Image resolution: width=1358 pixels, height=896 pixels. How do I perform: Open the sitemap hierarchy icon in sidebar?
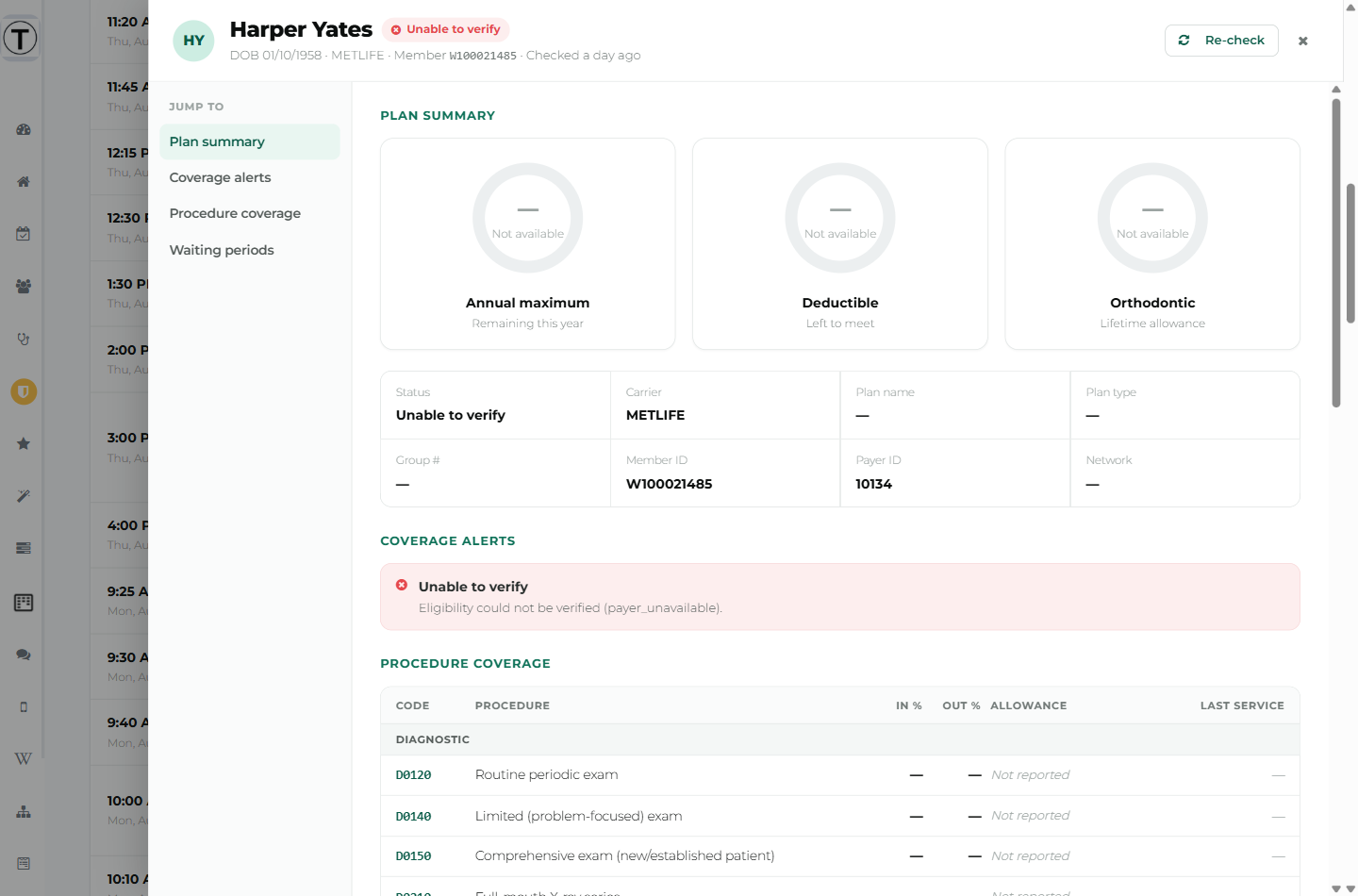coord(24,811)
